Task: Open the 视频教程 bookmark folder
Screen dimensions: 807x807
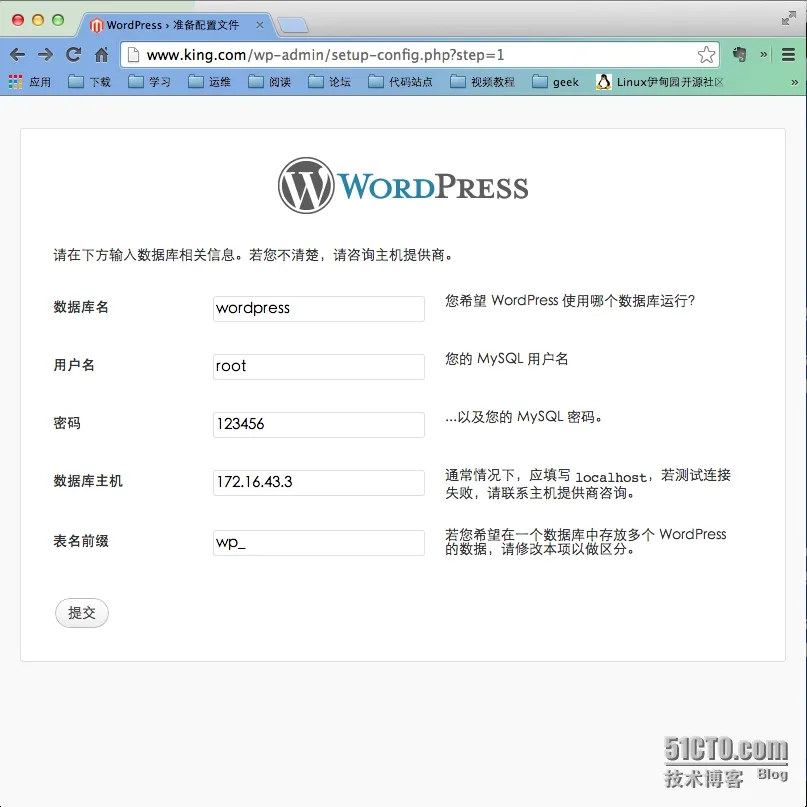Action: [x=482, y=82]
